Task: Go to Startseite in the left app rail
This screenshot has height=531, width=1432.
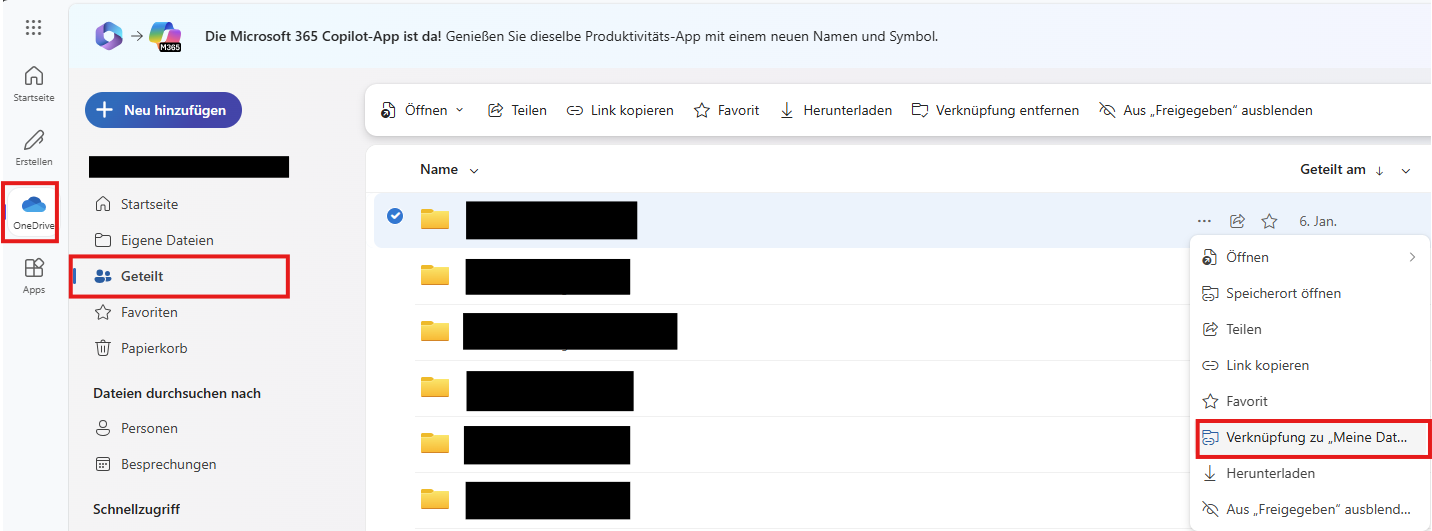Action: pyautogui.click(x=34, y=83)
